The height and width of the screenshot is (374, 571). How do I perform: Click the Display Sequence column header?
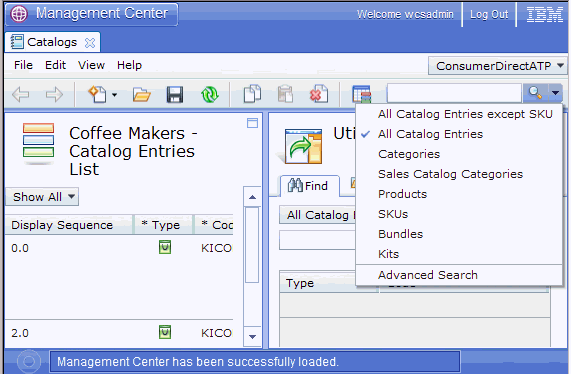click(x=68, y=225)
